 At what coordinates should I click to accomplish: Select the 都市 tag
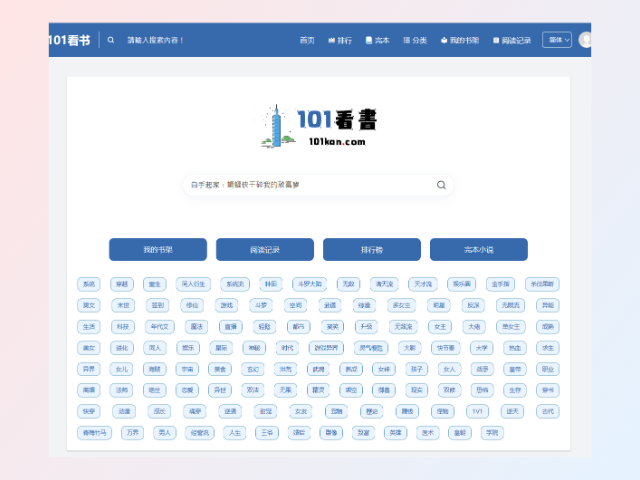[x=299, y=327]
